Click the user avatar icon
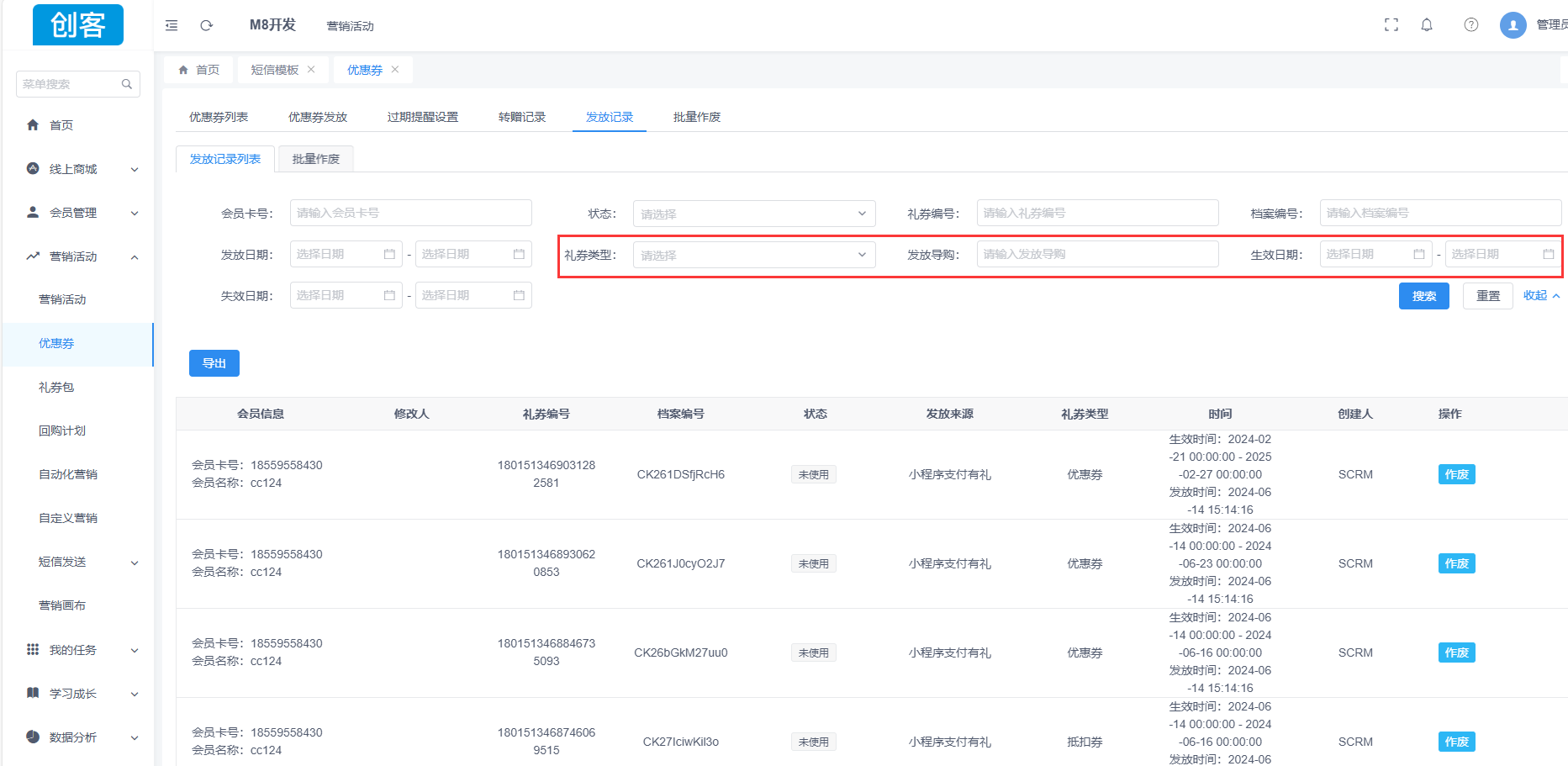The width and height of the screenshot is (1568, 766). pos(1513,25)
